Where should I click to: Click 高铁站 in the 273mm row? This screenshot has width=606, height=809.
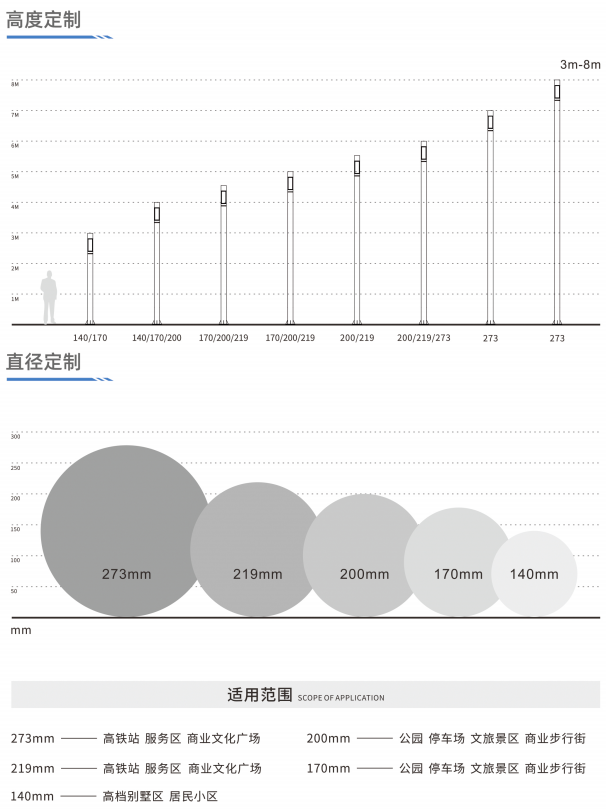click(x=121, y=739)
